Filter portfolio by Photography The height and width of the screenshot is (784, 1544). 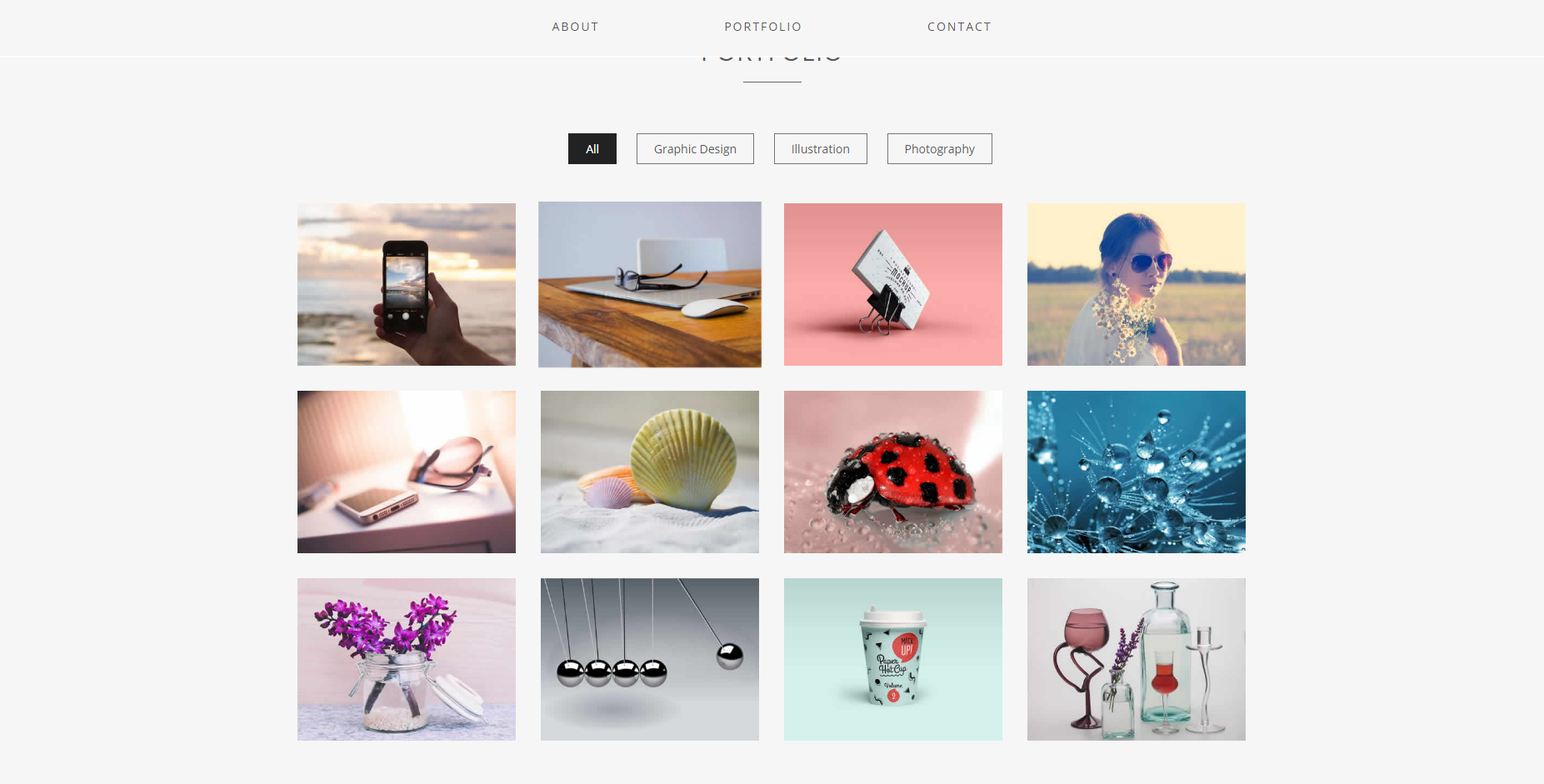[940, 149]
